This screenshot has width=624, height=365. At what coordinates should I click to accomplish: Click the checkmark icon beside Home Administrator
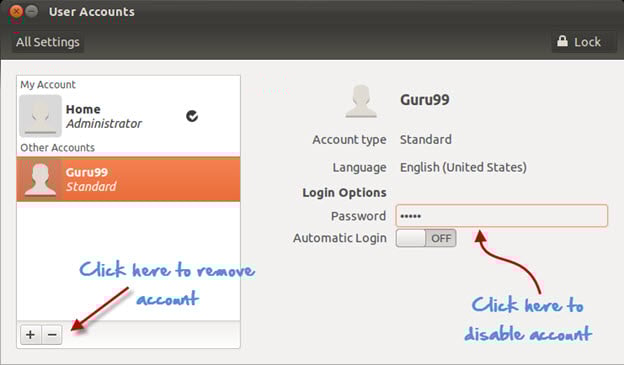192,116
